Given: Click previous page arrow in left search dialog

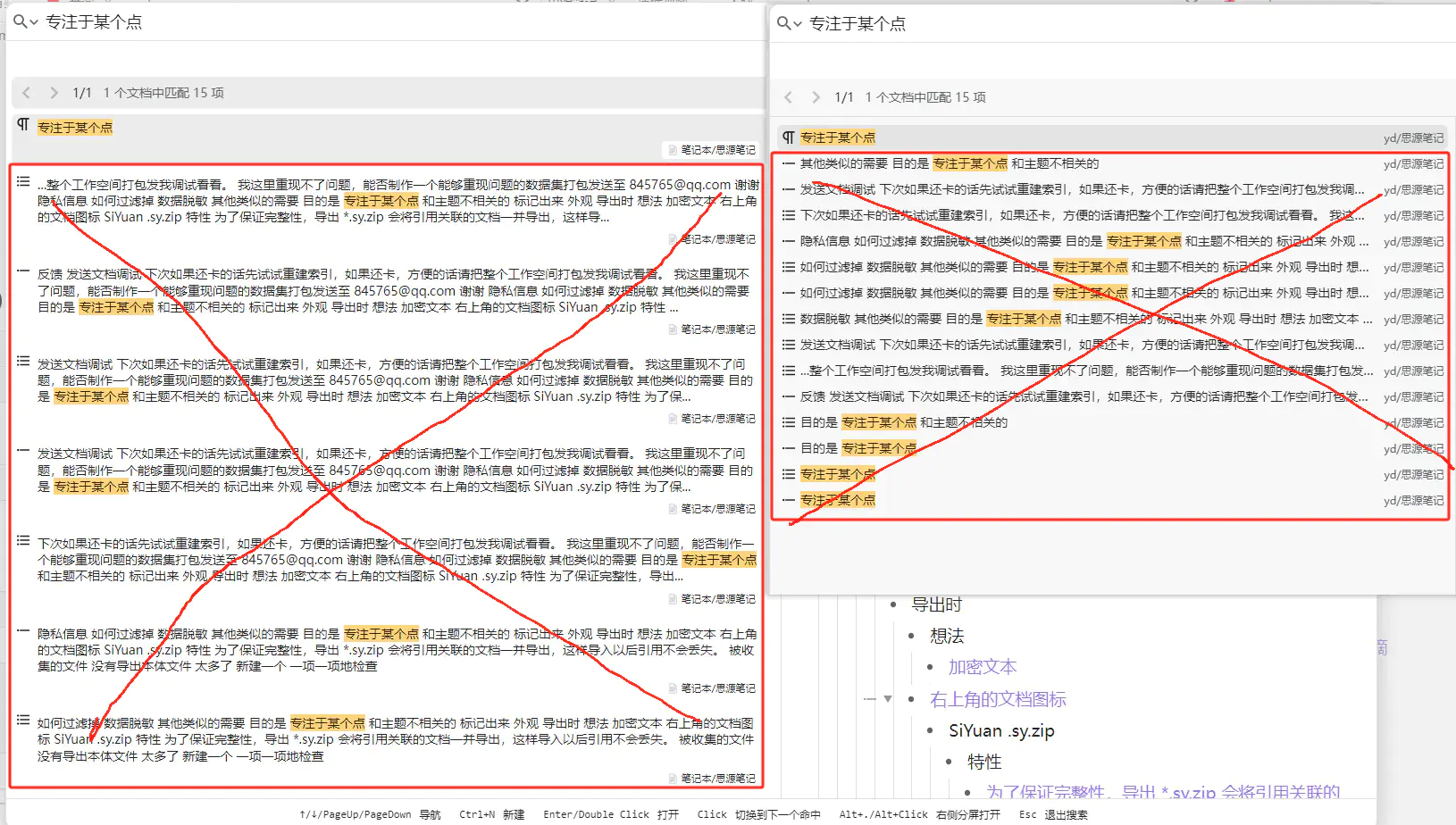Looking at the screenshot, I should point(27,93).
